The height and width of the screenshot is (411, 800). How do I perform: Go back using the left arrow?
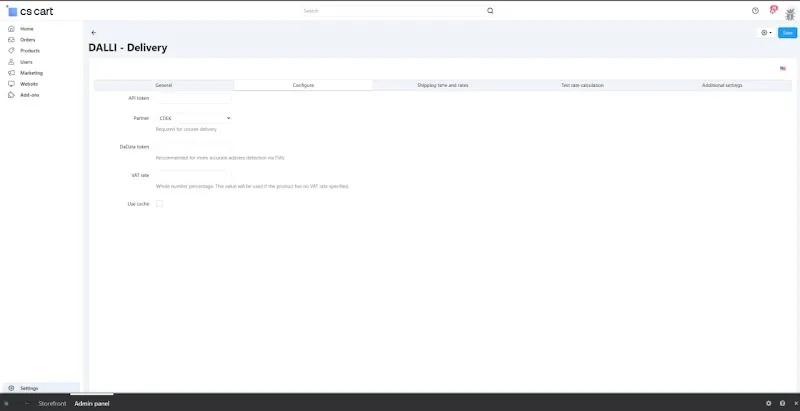[x=93, y=33]
